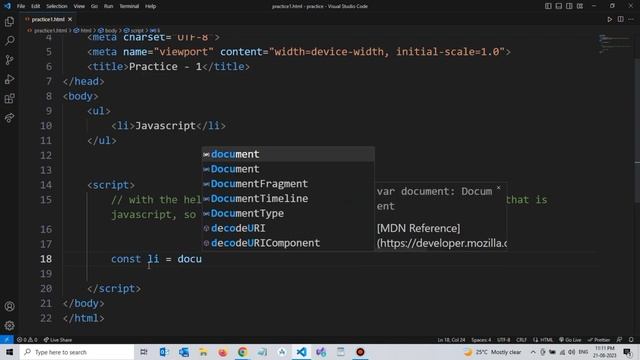Open Manage gear settings menu
Viewport: 640px width, 360px height.
point(9,325)
